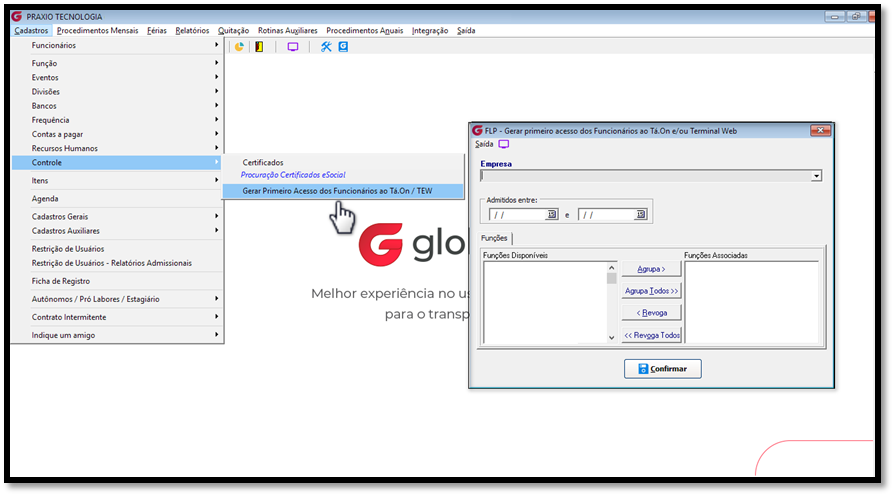Expand the Contas a pagar submenu

click(x=217, y=134)
